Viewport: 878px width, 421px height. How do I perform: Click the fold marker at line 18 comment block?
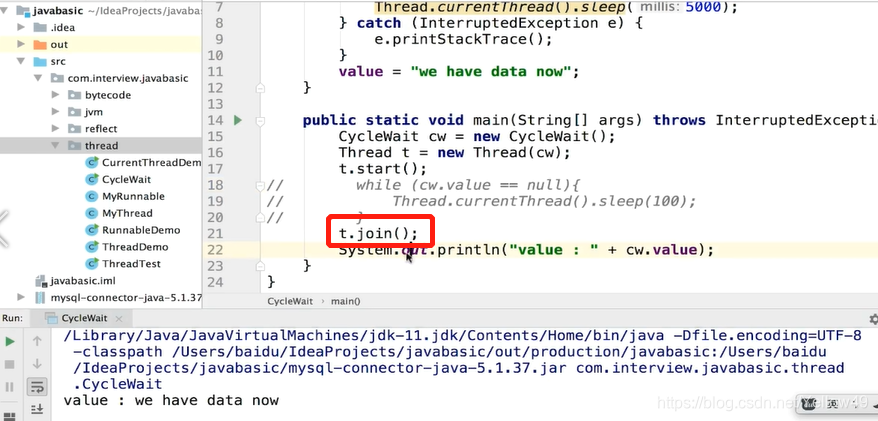(260, 185)
